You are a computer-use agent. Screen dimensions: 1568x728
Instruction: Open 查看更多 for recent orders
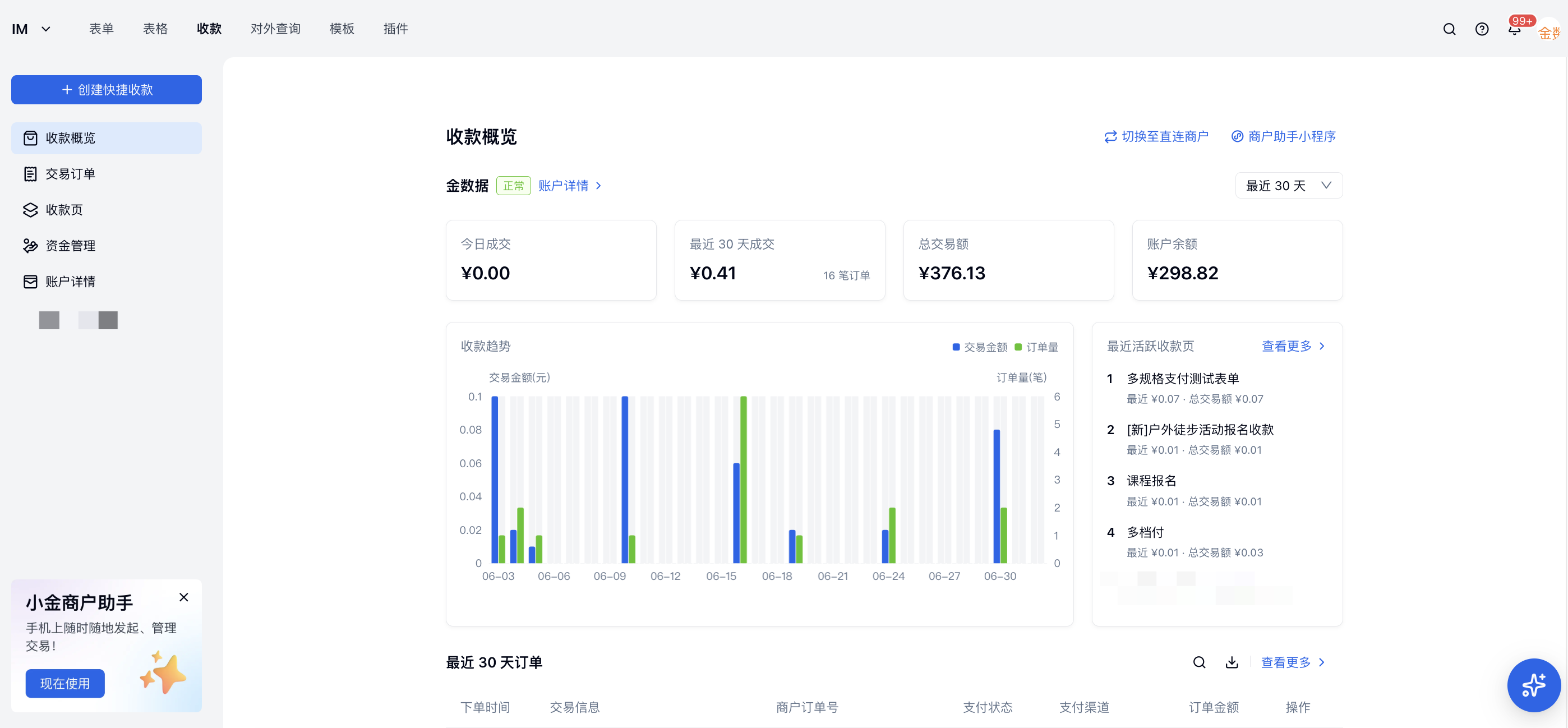tap(1293, 662)
